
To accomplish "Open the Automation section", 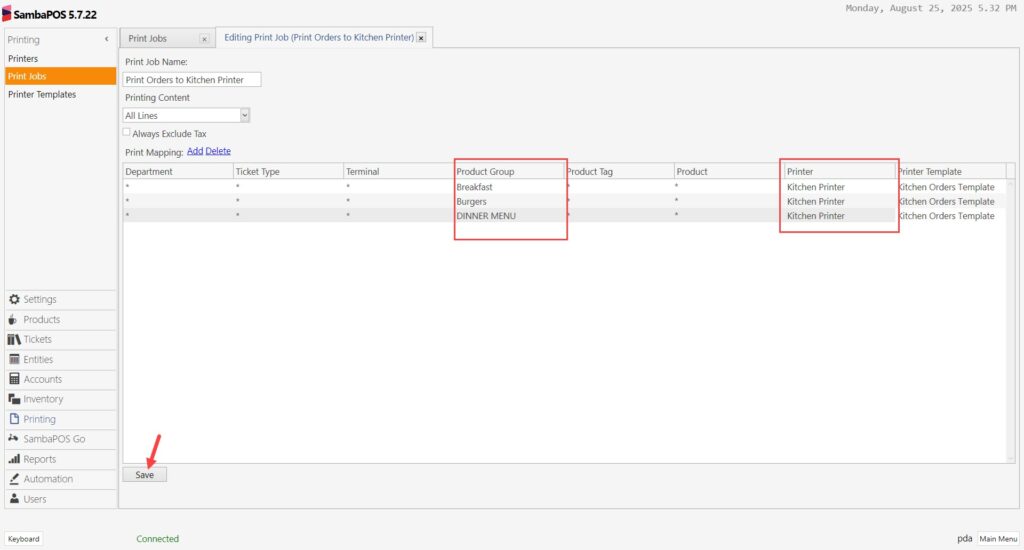I will [60, 479].
